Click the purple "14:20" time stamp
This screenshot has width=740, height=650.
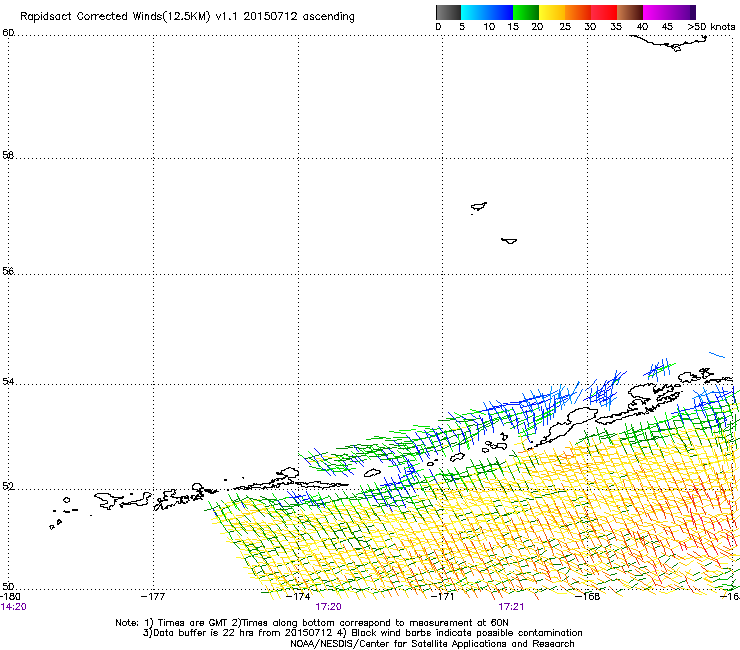click(x=14, y=607)
